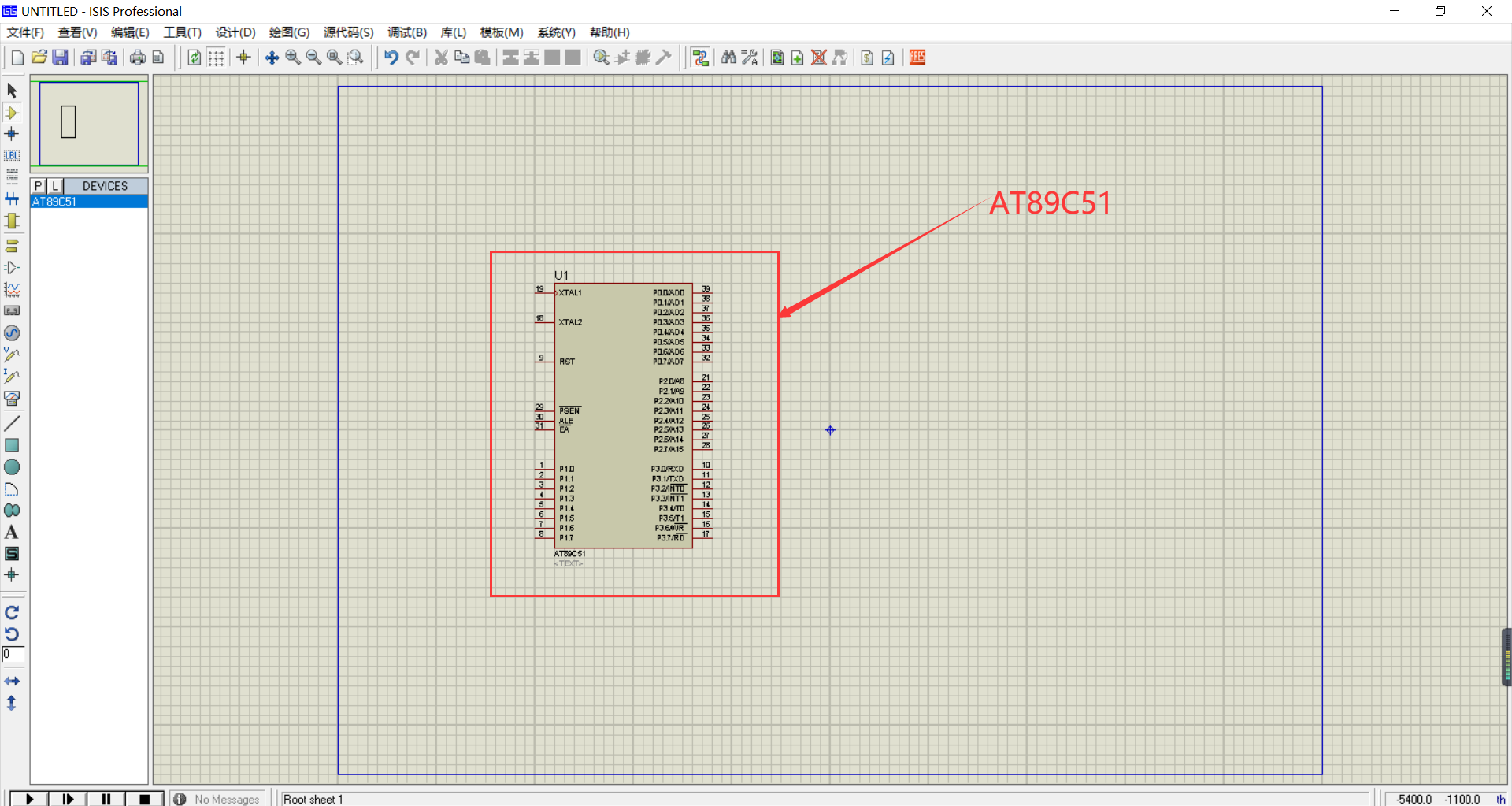The width and height of the screenshot is (1512, 806).
Task: Open the 库(L) menu
Action: click(453, 32)
